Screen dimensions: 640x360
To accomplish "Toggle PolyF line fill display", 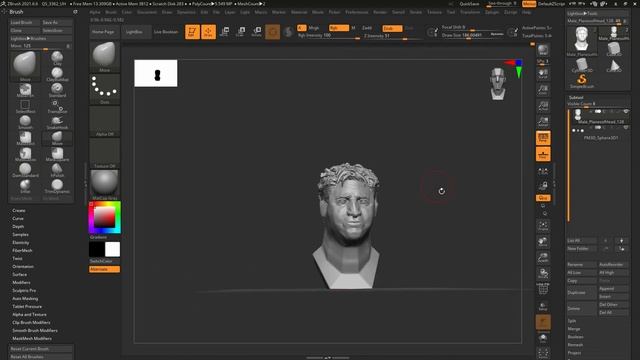I will 543,289.
